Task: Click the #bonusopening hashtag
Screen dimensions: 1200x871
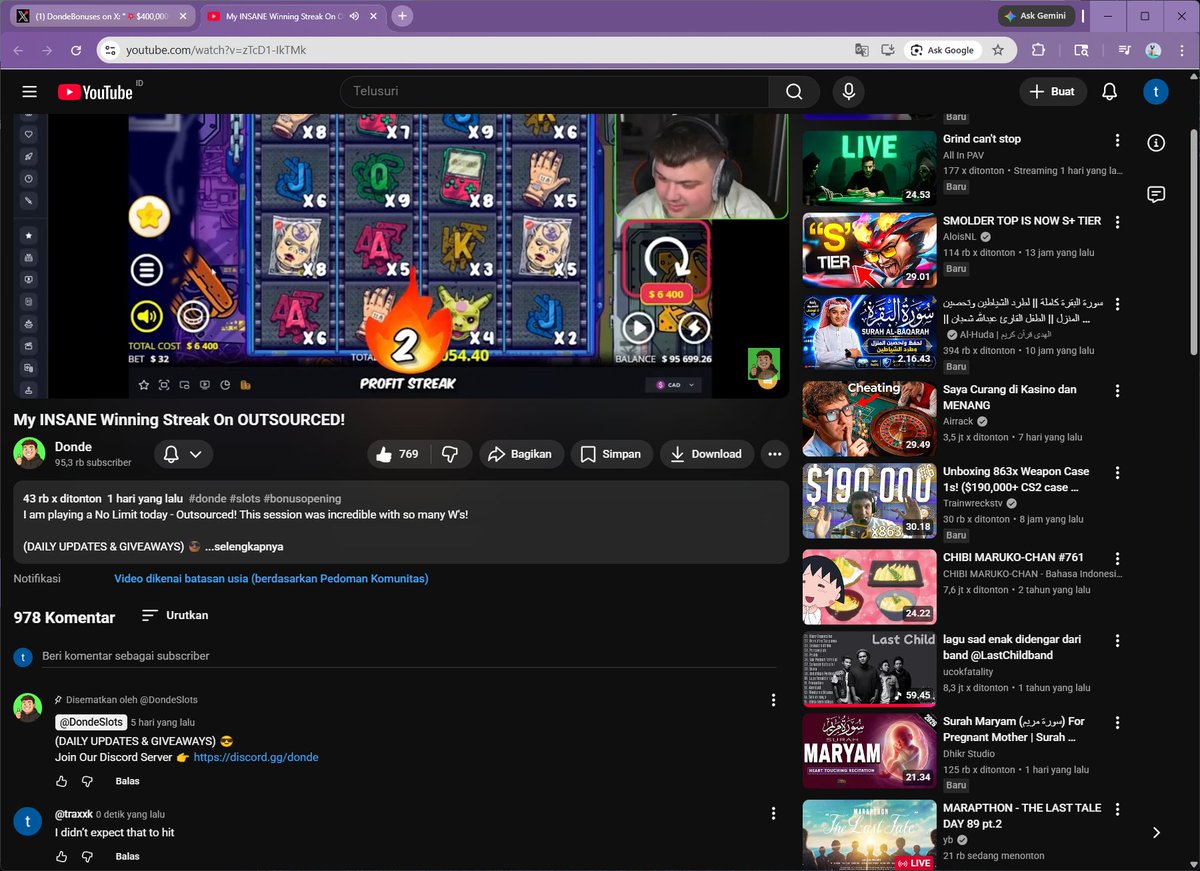Action: click(302, 498)
